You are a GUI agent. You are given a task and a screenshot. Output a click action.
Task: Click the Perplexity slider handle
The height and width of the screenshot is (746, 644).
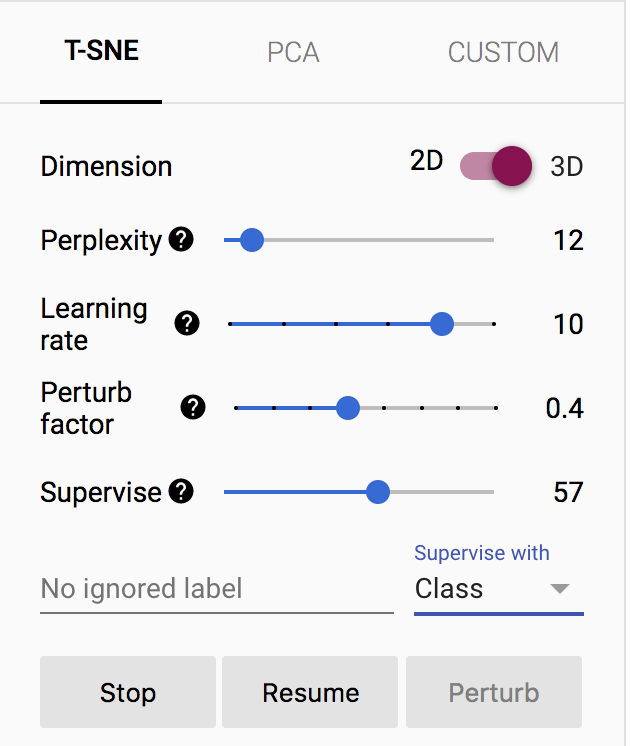[251, 240]
